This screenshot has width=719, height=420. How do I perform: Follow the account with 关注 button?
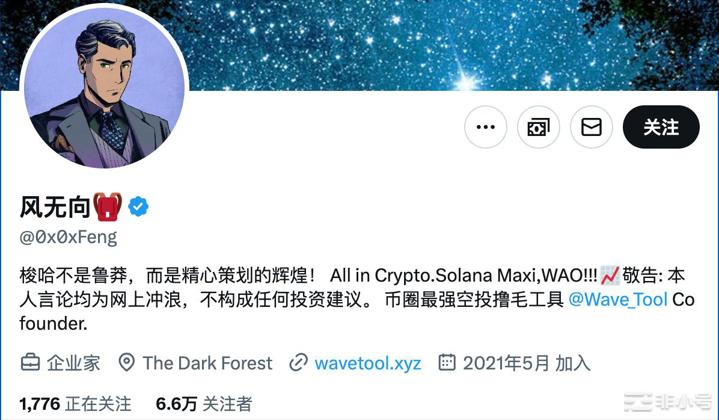coord(661,127)
